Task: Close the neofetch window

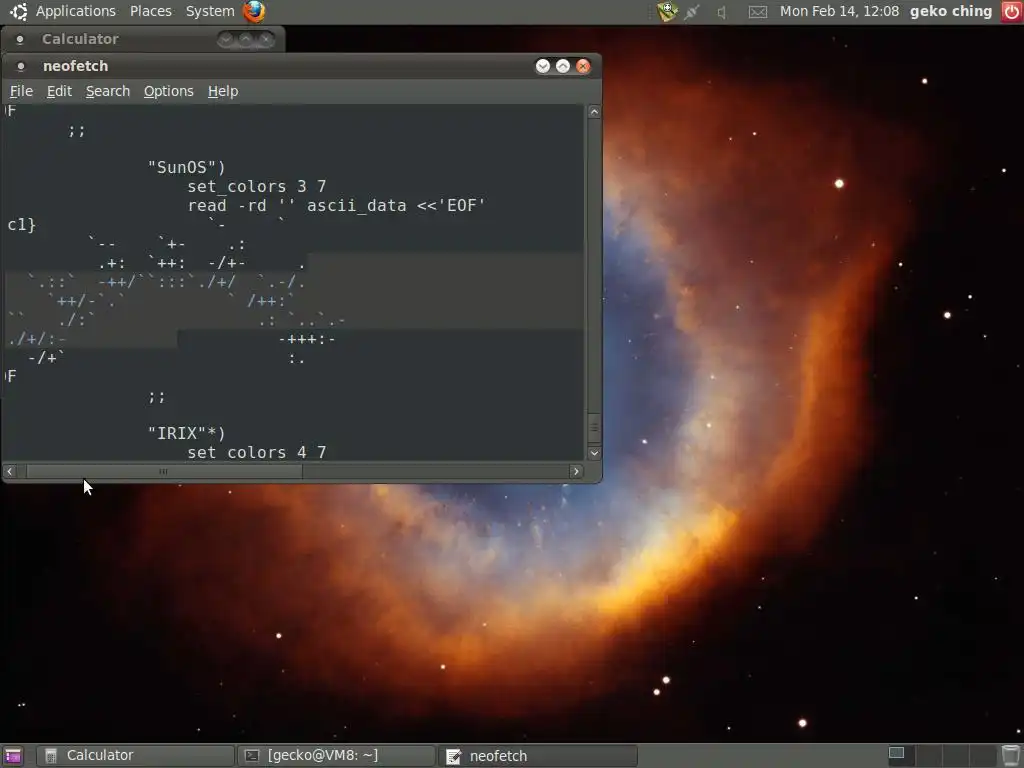Action: (583, 66)
